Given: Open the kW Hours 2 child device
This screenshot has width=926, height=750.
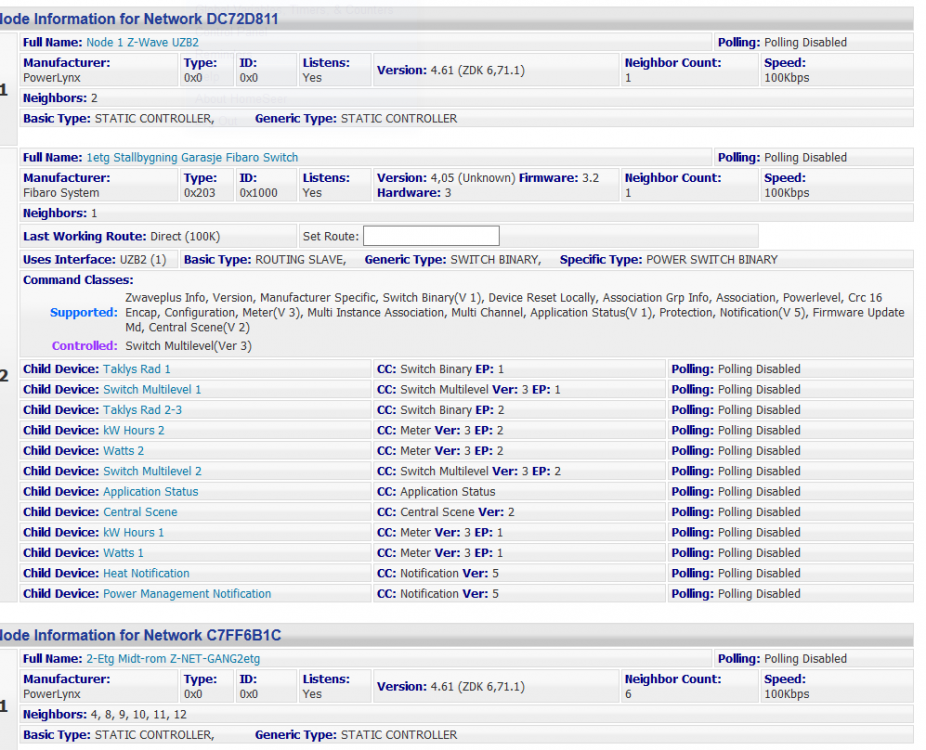Looking at the screenshot, I should pyautogui.click(x=134, y=430).
